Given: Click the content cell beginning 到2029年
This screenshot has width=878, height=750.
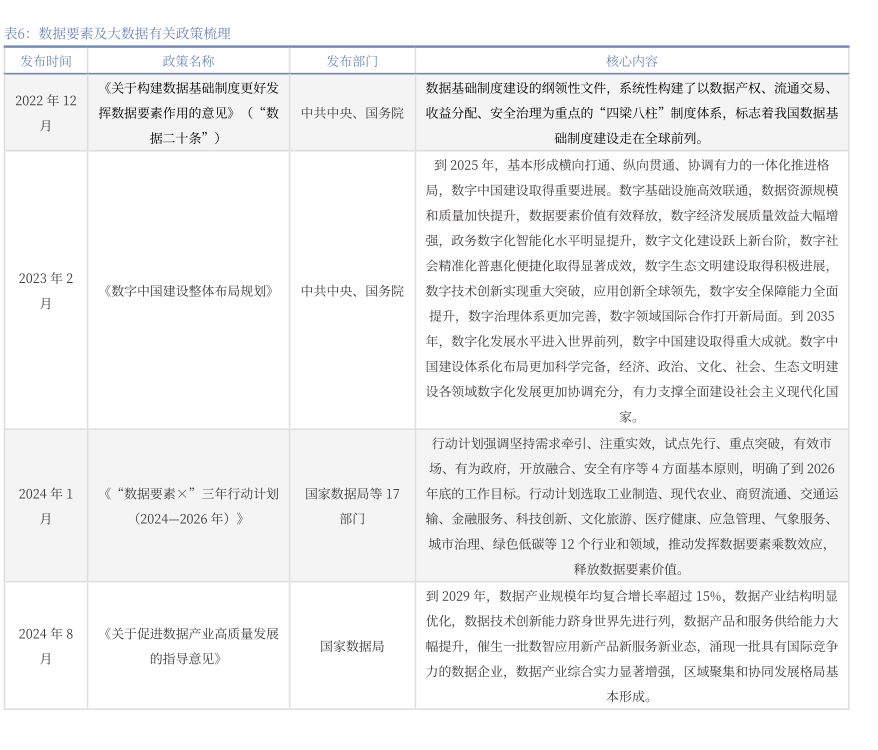Looking at the screenshot, I should coord(632,646).
